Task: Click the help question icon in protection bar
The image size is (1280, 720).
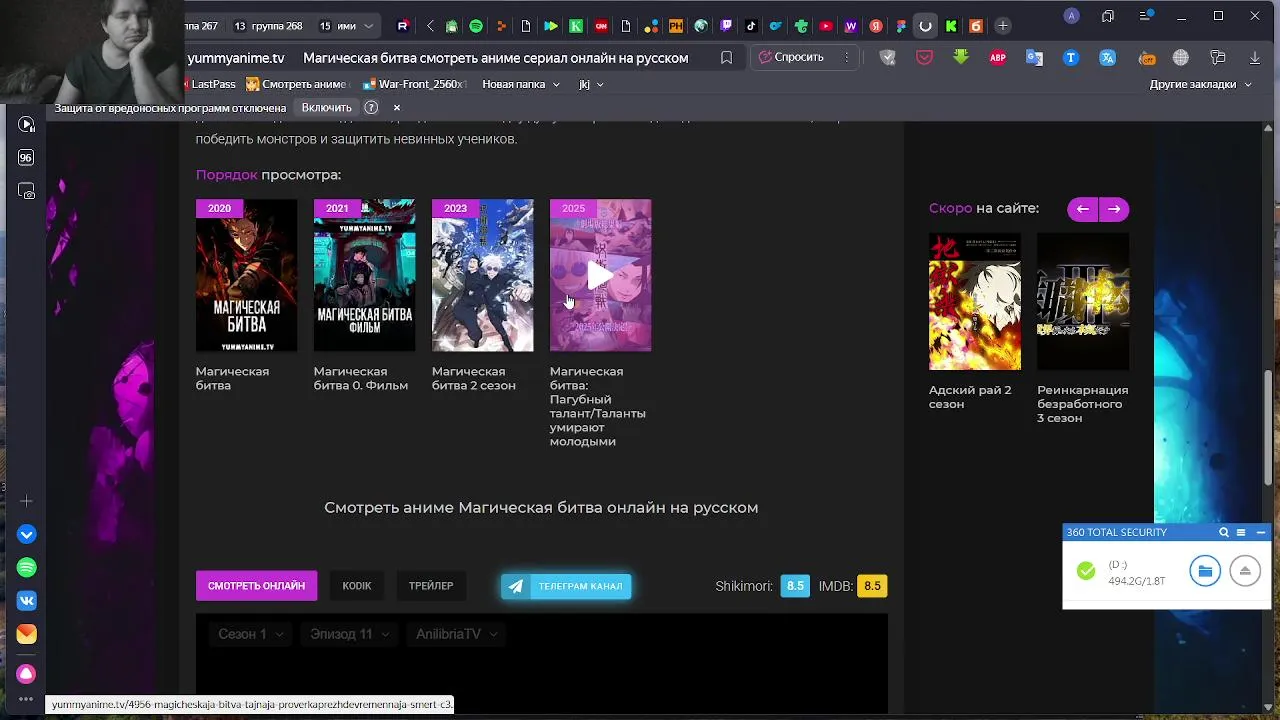Action: (x=371, y=107)
